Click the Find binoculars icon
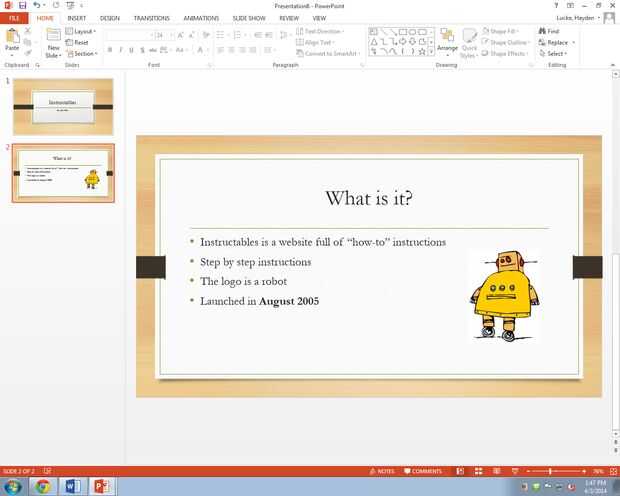The width and height of the screenshot is (620, 496). 542,31
